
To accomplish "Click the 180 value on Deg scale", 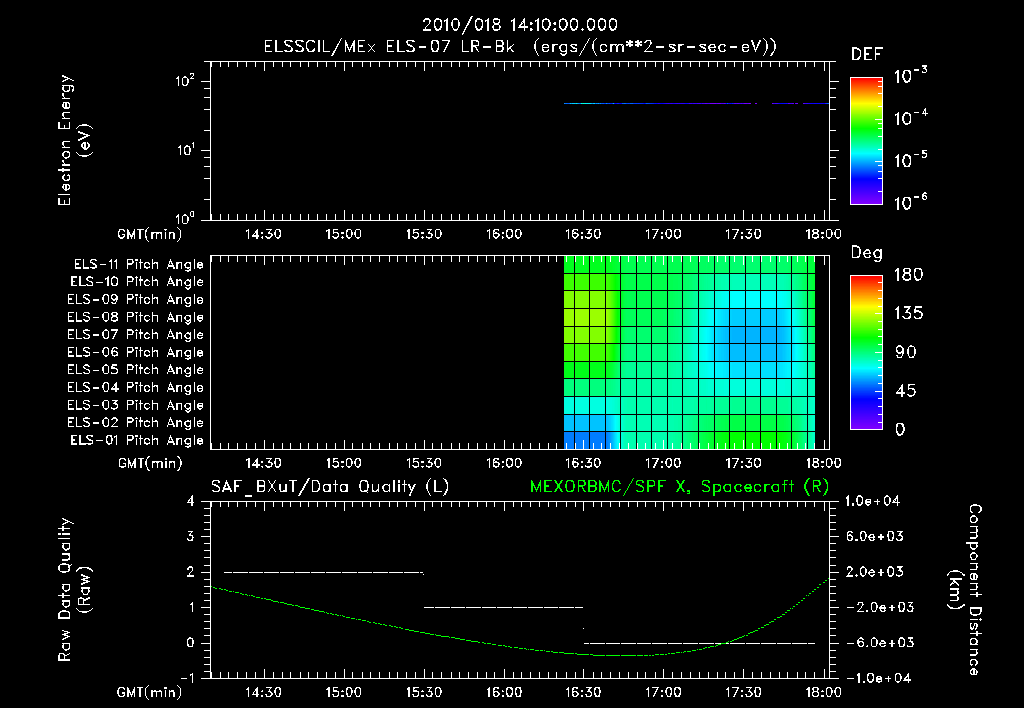I will point(909,274).
